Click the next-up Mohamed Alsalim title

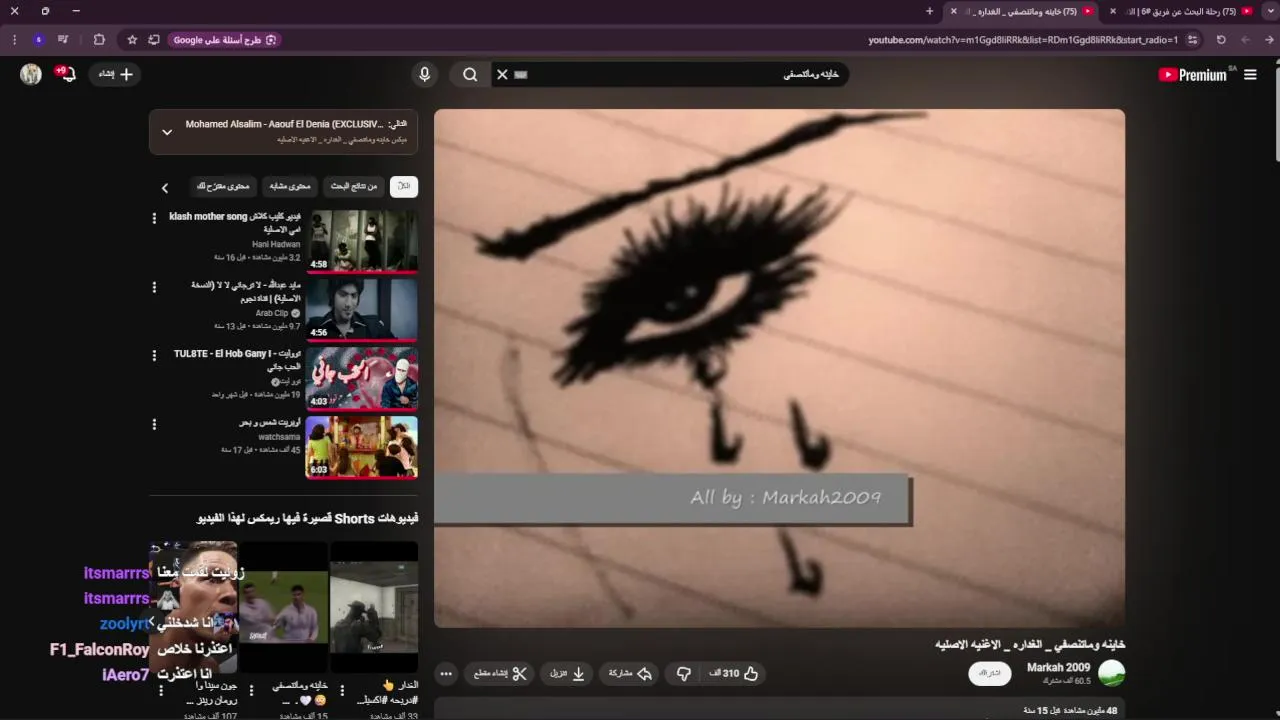284,124
